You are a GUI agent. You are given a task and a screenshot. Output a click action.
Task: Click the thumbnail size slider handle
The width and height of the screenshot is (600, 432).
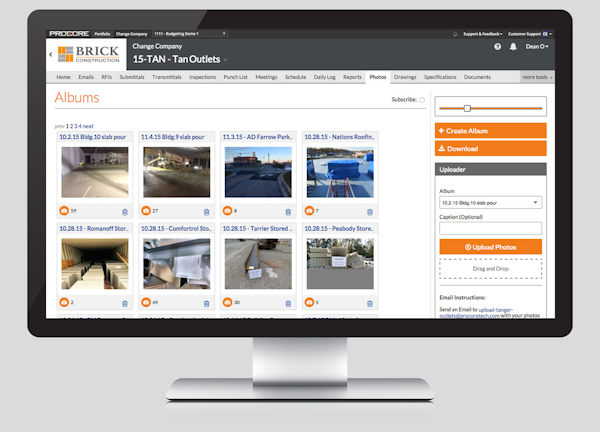click(467, 108)
